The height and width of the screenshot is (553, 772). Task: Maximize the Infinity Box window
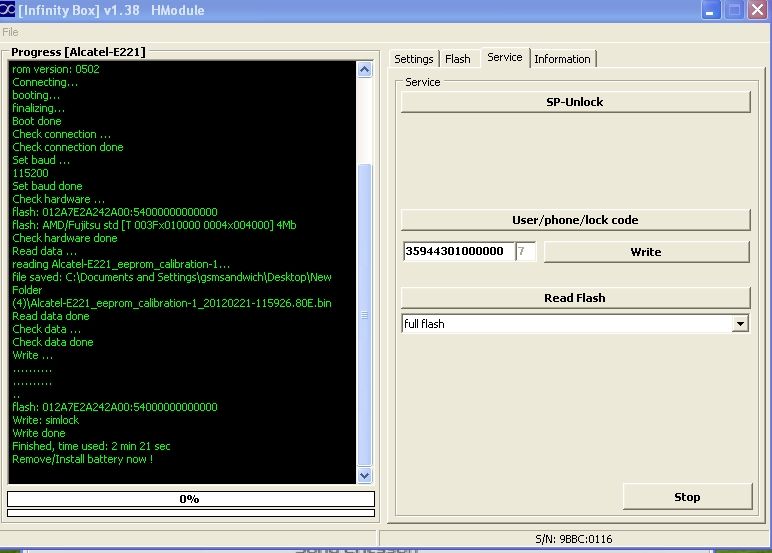pyautogui.click(x=733, y=11)
